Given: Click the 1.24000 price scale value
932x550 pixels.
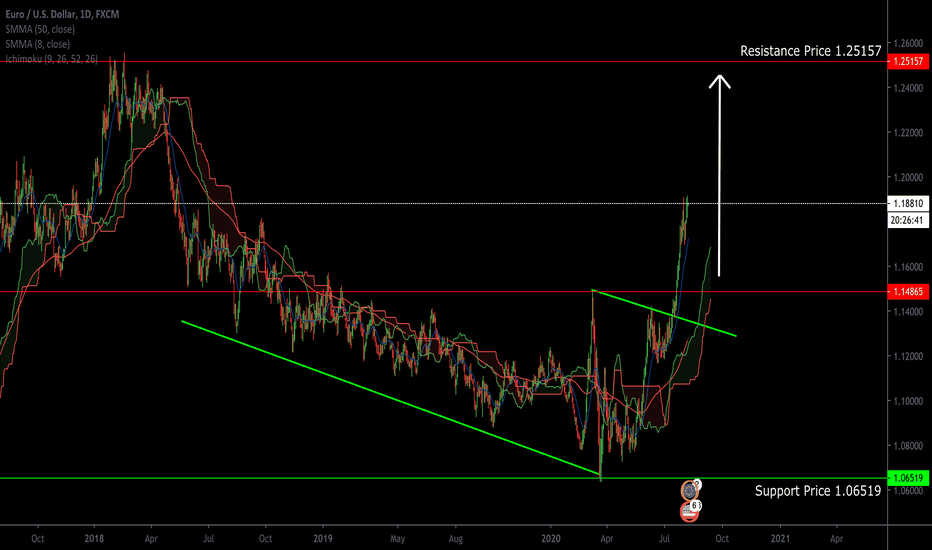Looking at the screenshot, I should pyautogui.click(x=909, y=88).
